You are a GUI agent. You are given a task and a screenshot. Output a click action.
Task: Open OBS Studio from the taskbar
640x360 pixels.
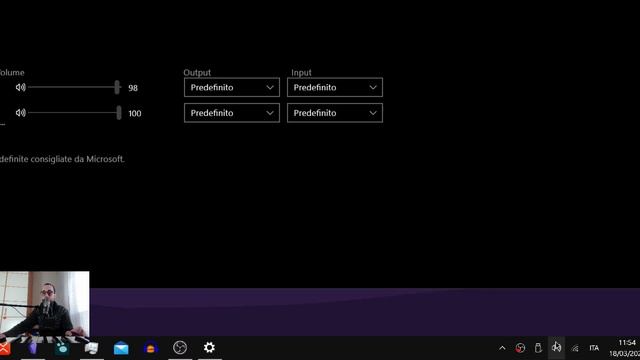click(x=180, y=348)
